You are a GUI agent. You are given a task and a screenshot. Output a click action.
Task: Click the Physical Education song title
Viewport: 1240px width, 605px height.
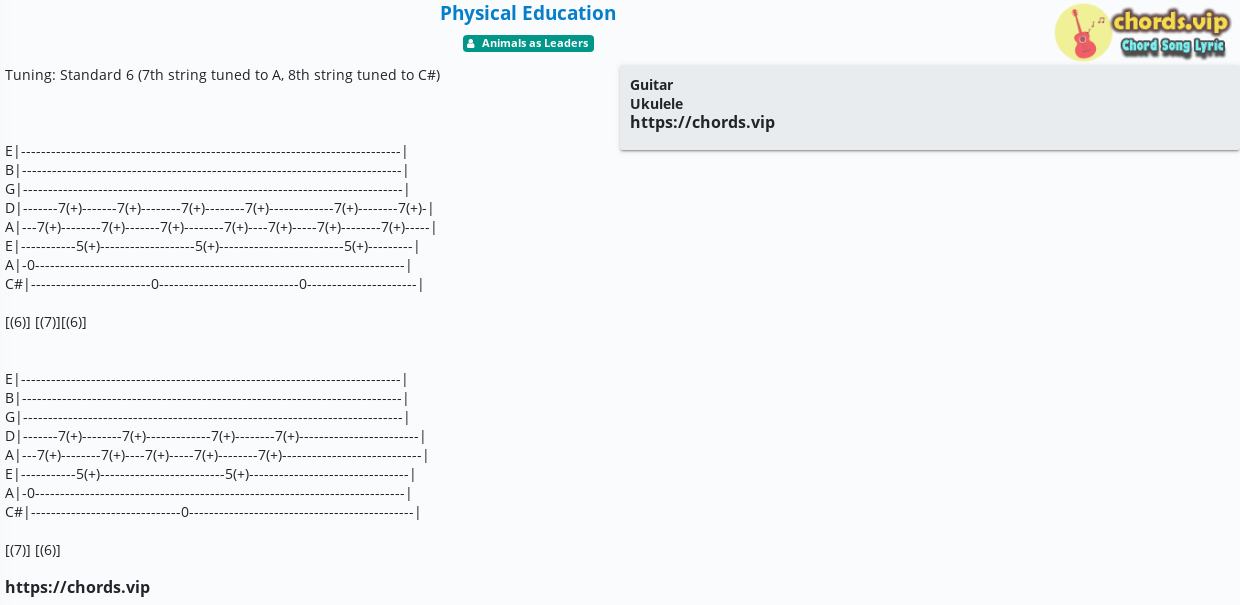pos(528,13)
